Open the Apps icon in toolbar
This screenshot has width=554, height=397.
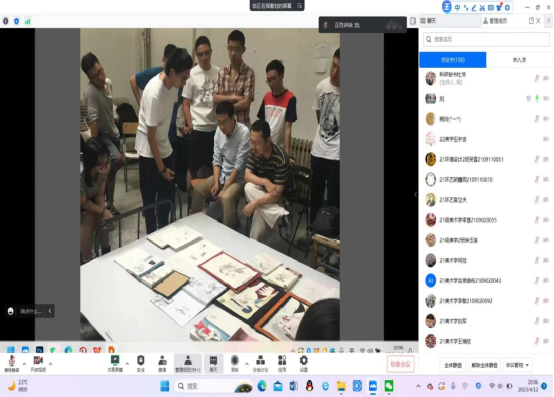pyautogui.click(x=282, y=364)
